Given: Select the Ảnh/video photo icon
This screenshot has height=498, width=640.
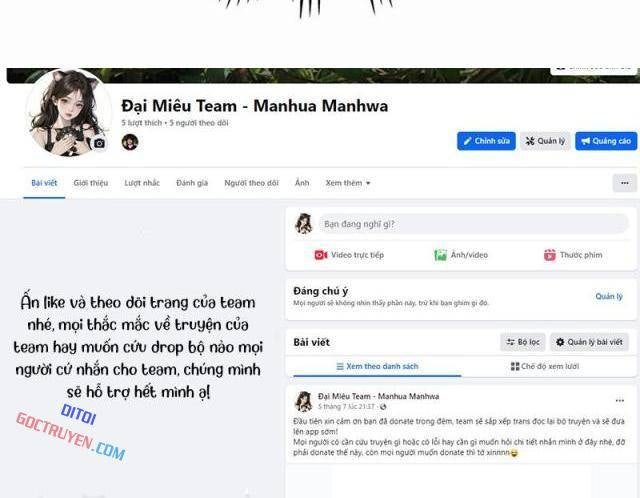Looking at the screenshot, I should coord(440,255).
